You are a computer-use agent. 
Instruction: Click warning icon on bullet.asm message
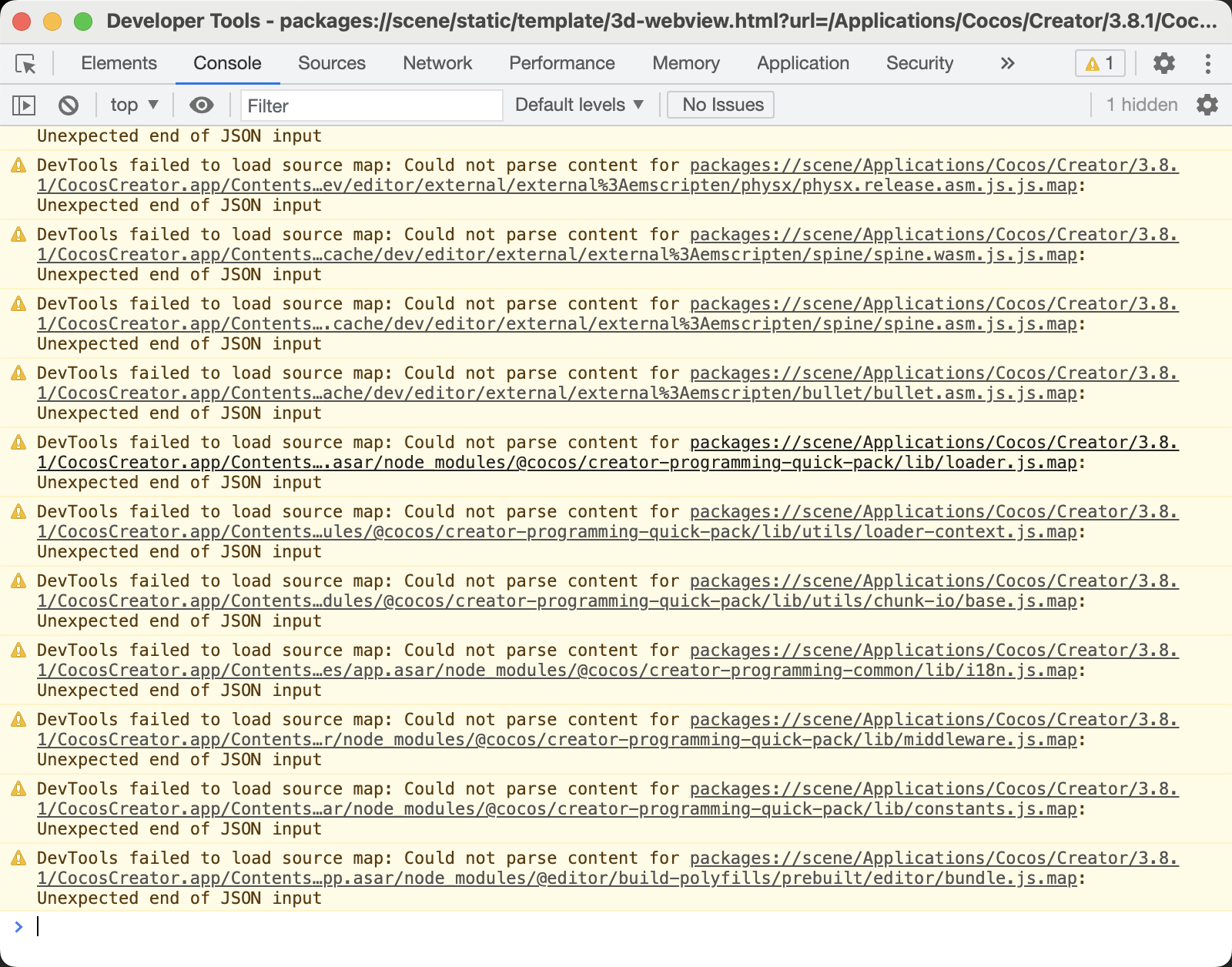18,373
